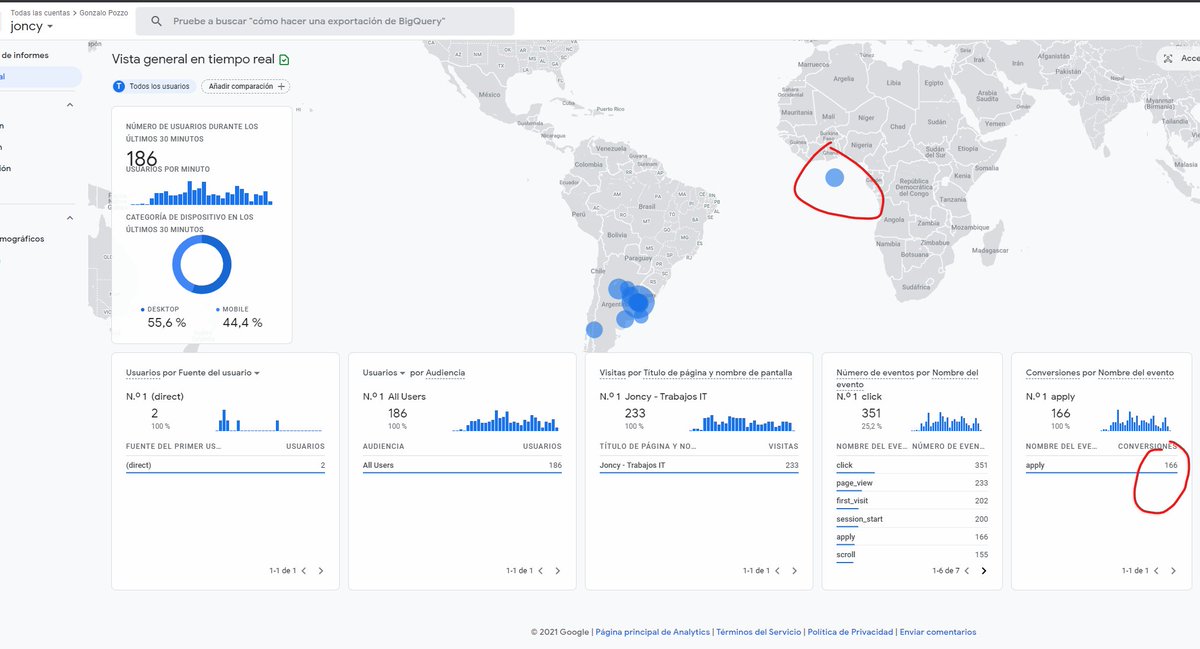1200x649 pixels.
Task: Click the device category donut chart
Action: coord(202,264)
